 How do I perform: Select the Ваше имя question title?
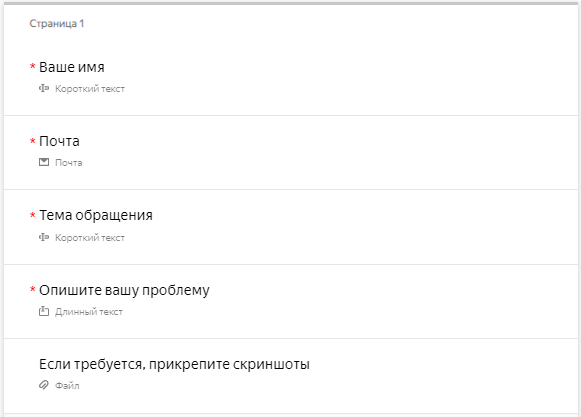point(72,67)
